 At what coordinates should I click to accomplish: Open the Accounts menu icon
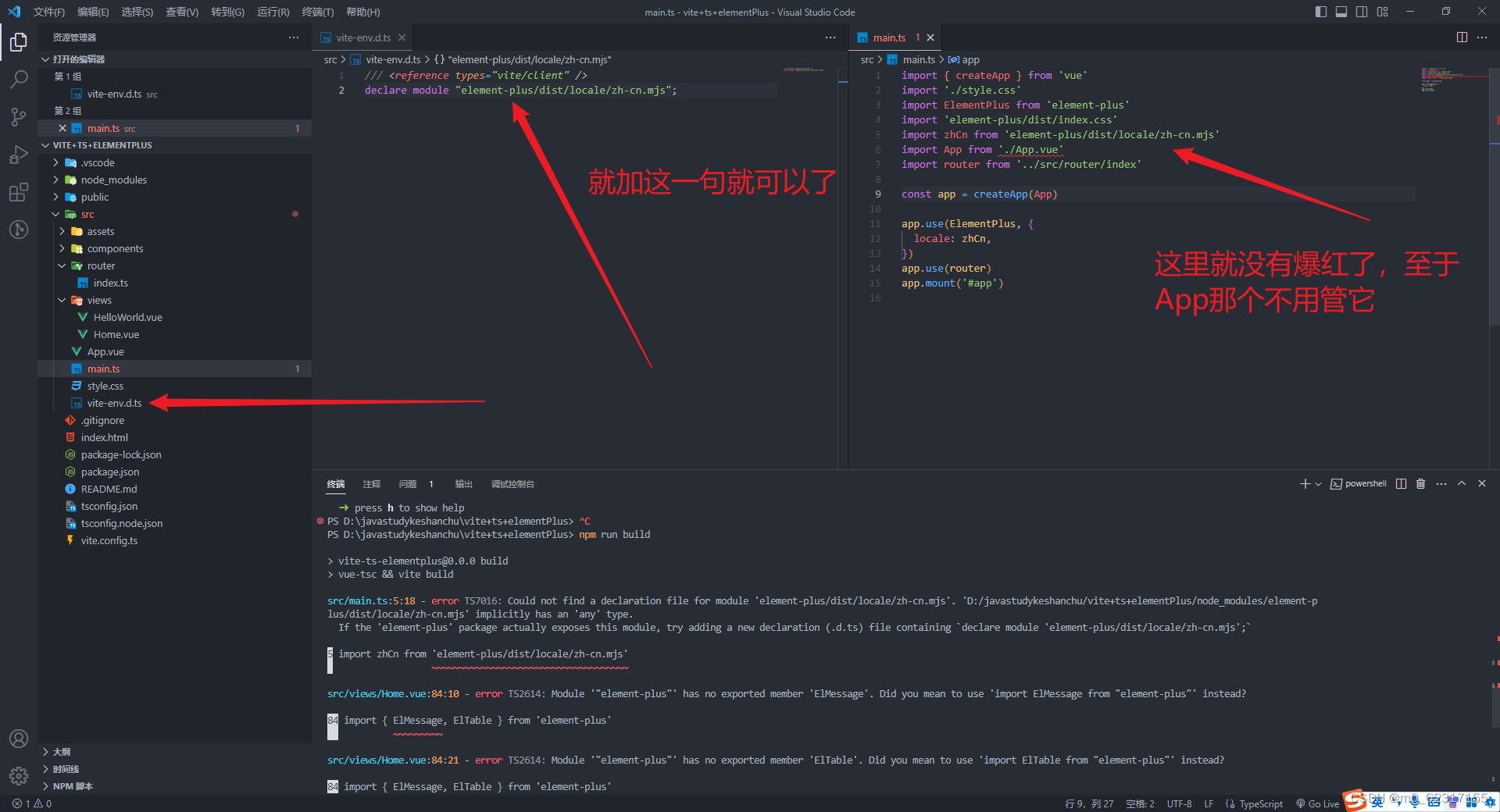click(x=19, y=739)
